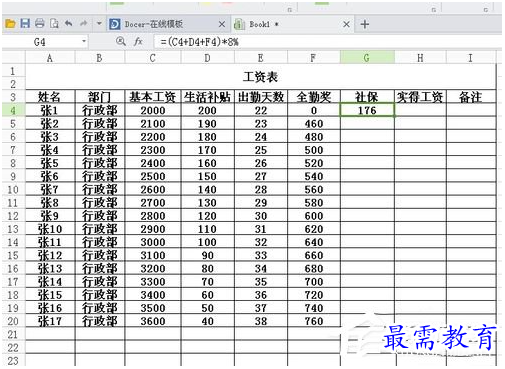The width and height of the screenshot is (505, 369).
Task: Click attendance days cell 38
Action: (261, 321)
